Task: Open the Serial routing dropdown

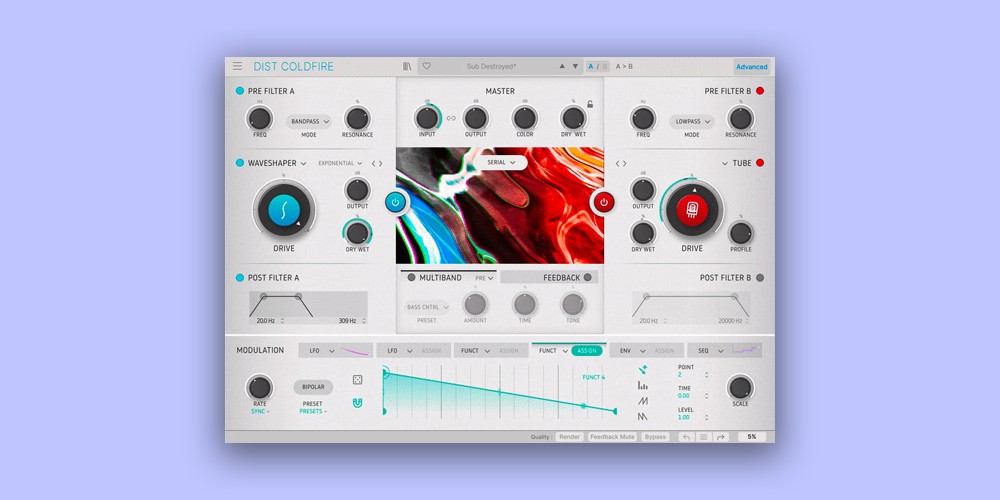Action: pos(502,162)
